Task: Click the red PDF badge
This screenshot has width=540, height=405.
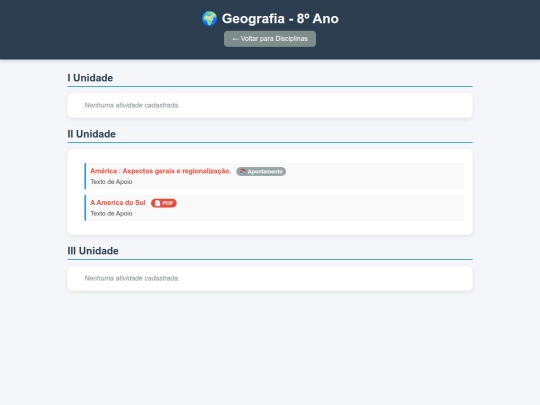Action: pos(164,203)
